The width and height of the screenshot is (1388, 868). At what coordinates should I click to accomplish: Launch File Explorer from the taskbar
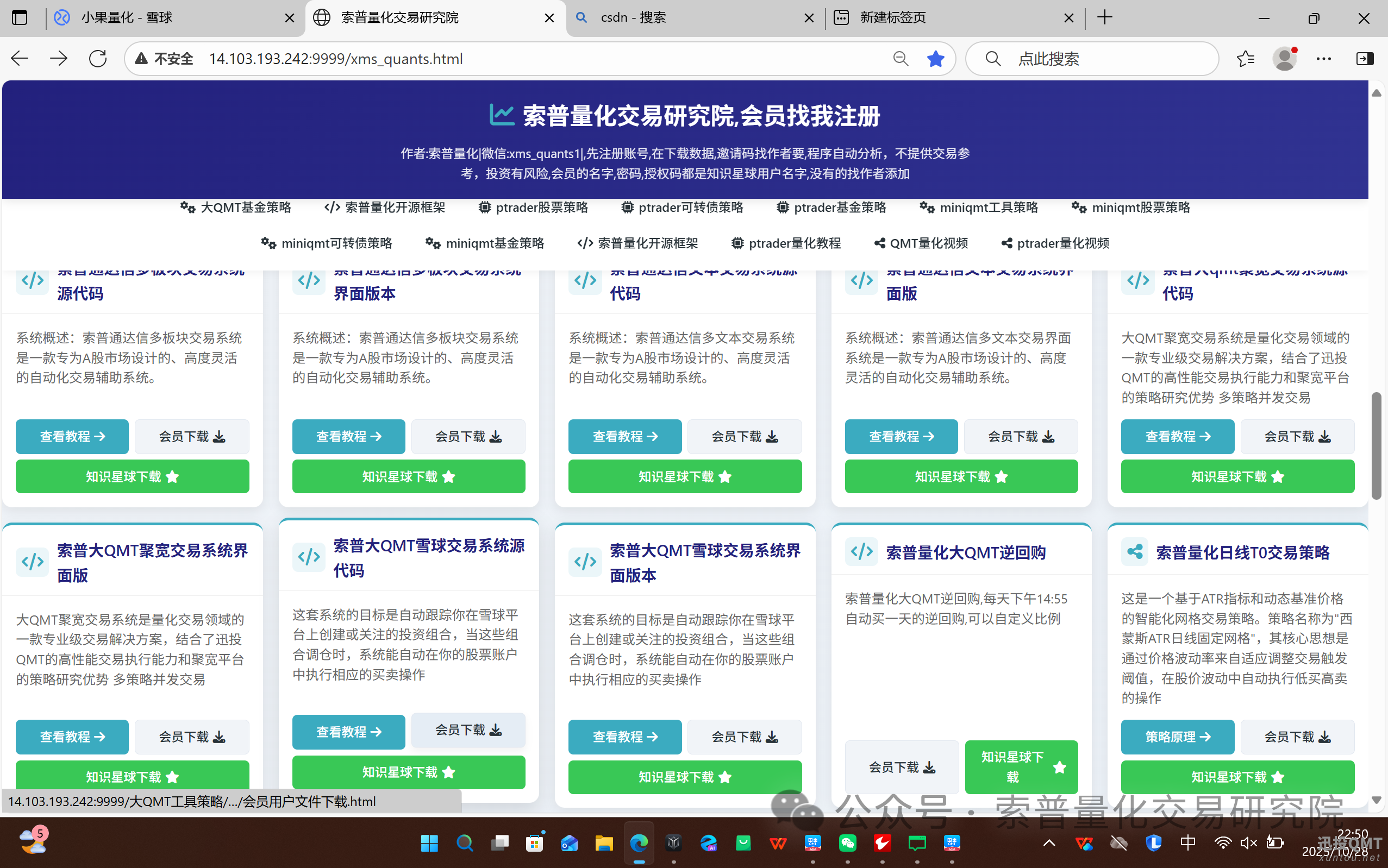tap(604, 842)
